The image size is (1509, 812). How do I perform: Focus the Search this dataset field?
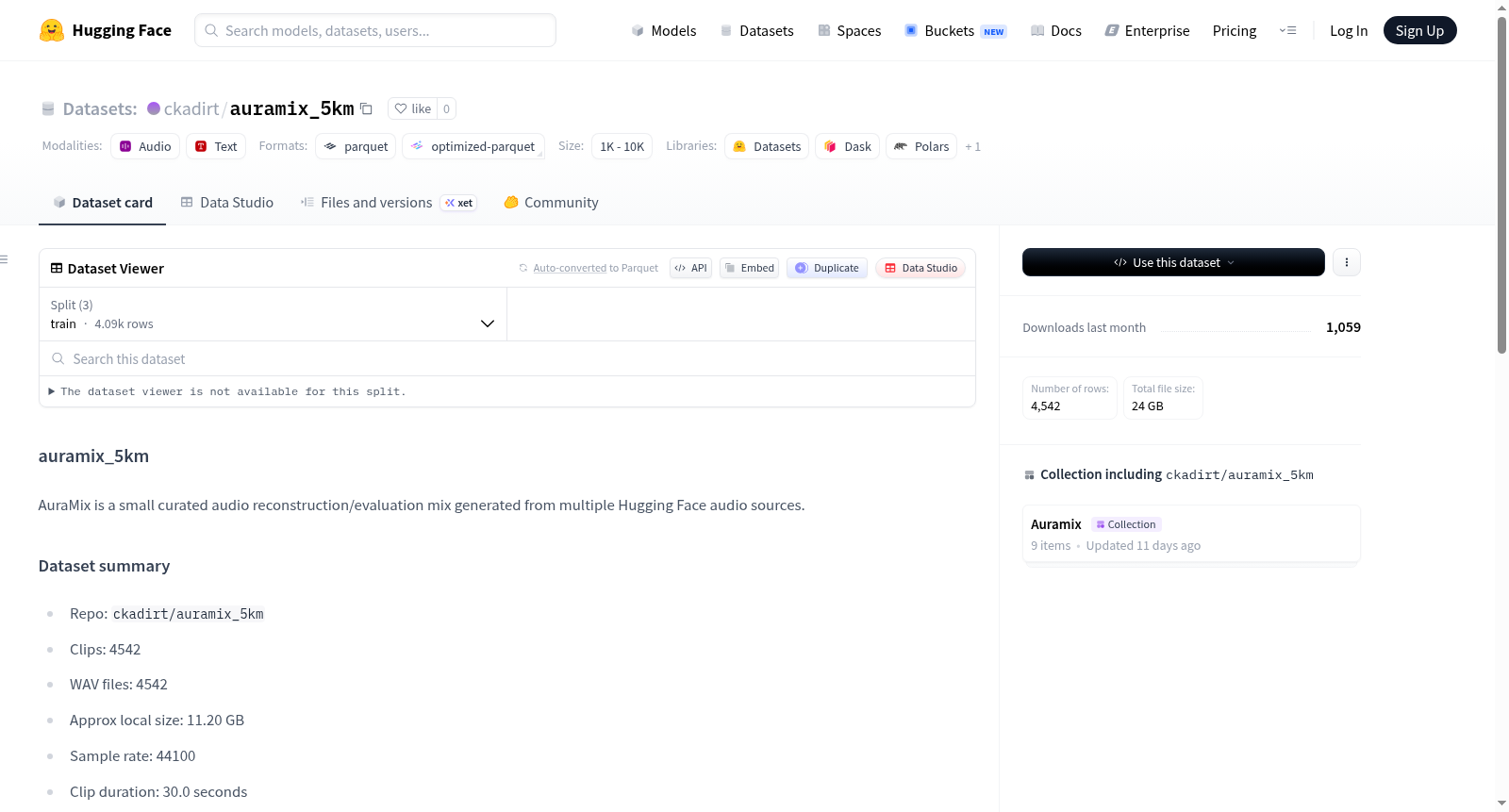[x=507, y=359]
